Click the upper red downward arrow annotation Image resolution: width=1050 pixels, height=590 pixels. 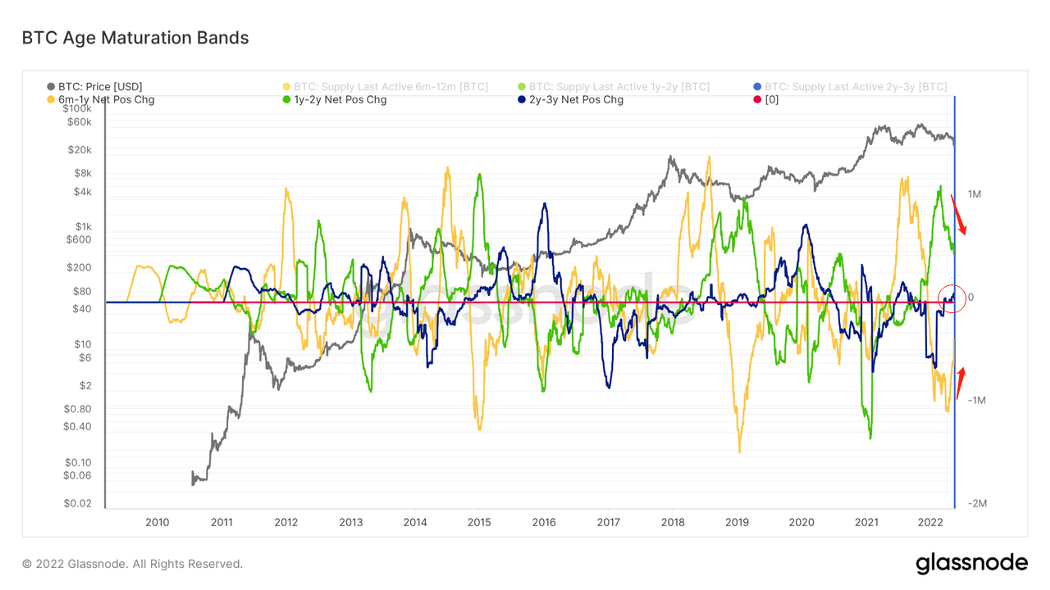tap(957, 213)
